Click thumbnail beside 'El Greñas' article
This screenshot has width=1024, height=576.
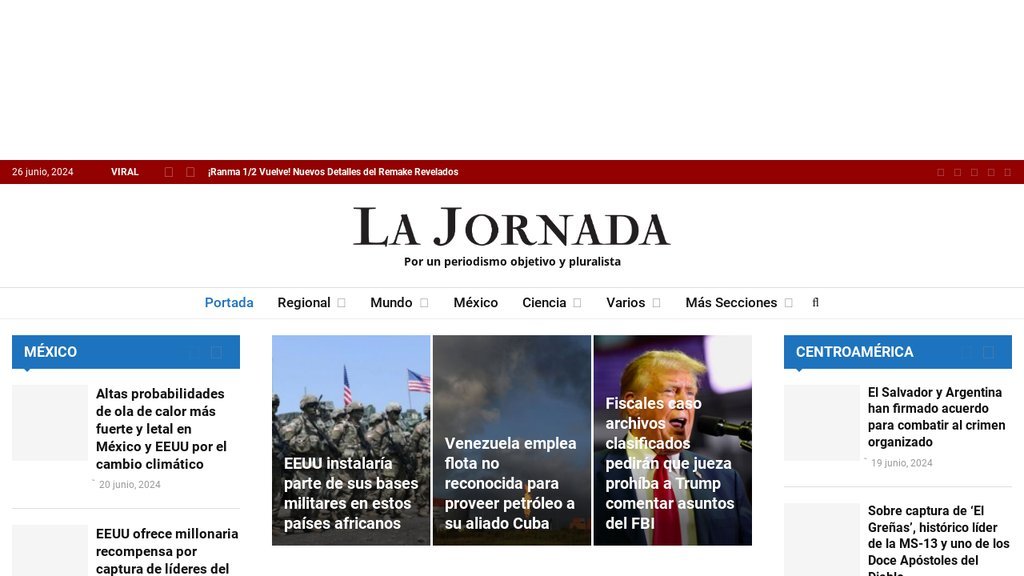click(822, 539)
